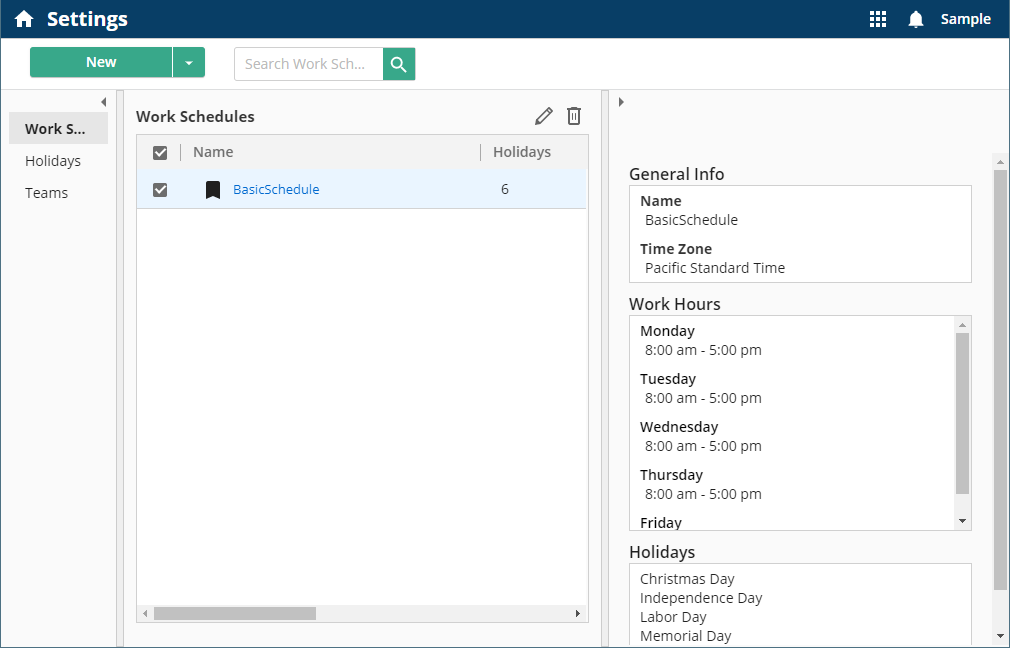Click the Home icon in header
Viewport: 1010px width, 648px height.
[24, 19]
